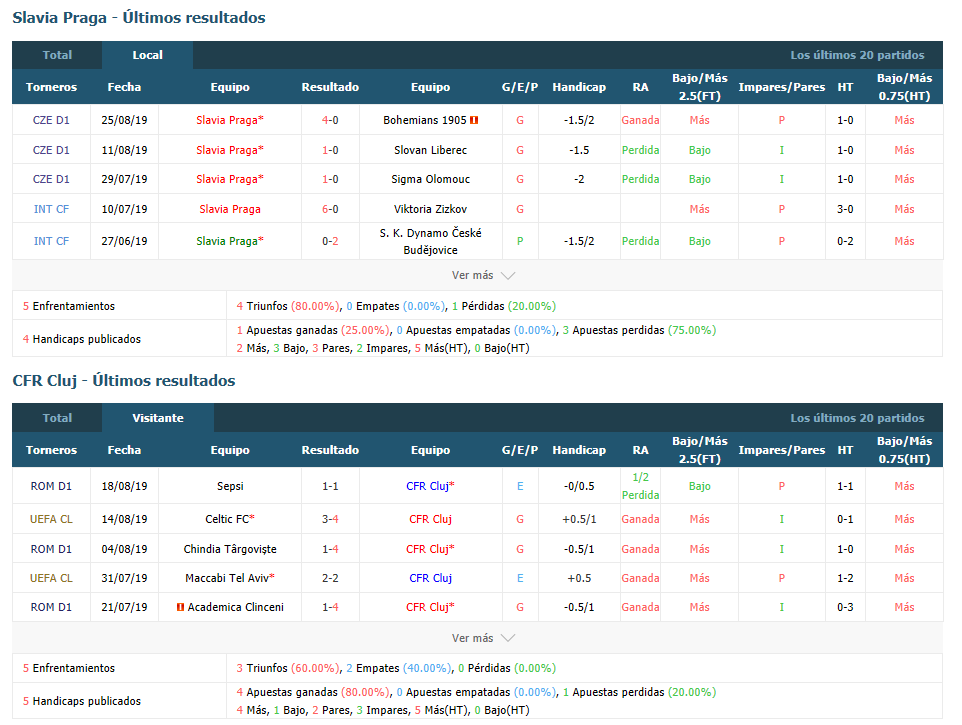Click handicap +0.5 in Maccabi Tel Aviv row
Image resolution: width=962 pixels, height=725 pixels.
click(x=579, y=578)
